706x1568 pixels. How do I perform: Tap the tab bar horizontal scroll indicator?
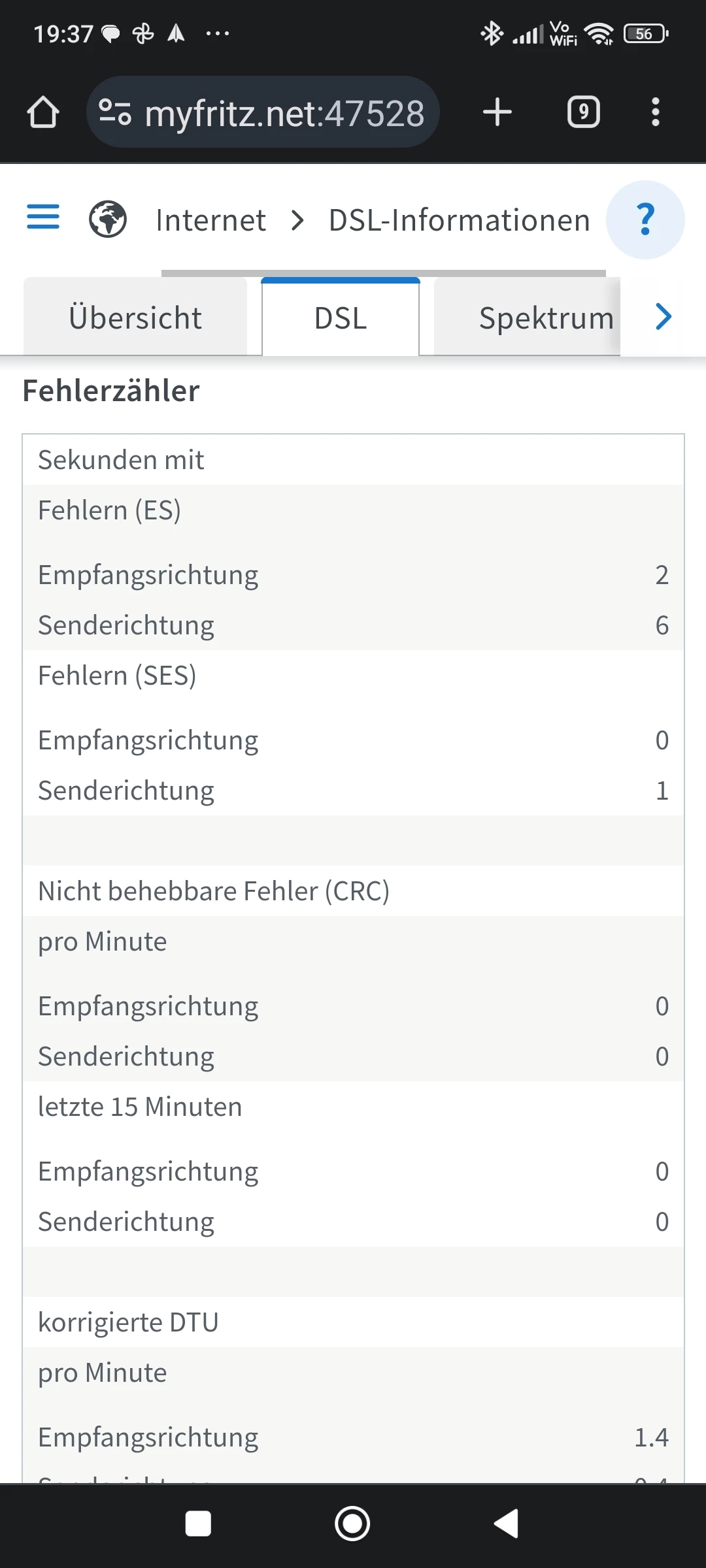[383, 272]
